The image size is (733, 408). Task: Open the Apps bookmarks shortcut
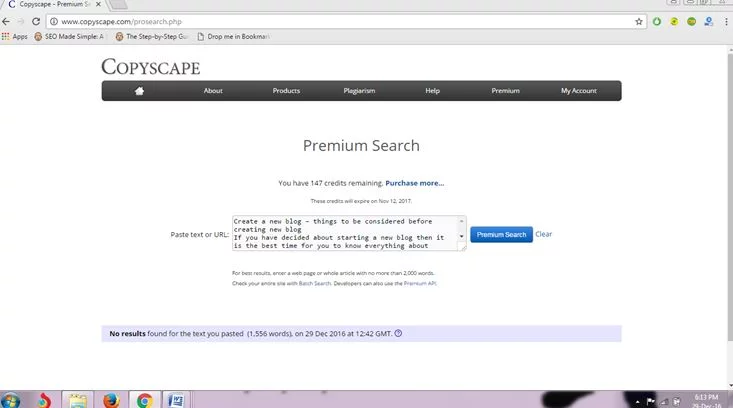[x=14, y=36]
